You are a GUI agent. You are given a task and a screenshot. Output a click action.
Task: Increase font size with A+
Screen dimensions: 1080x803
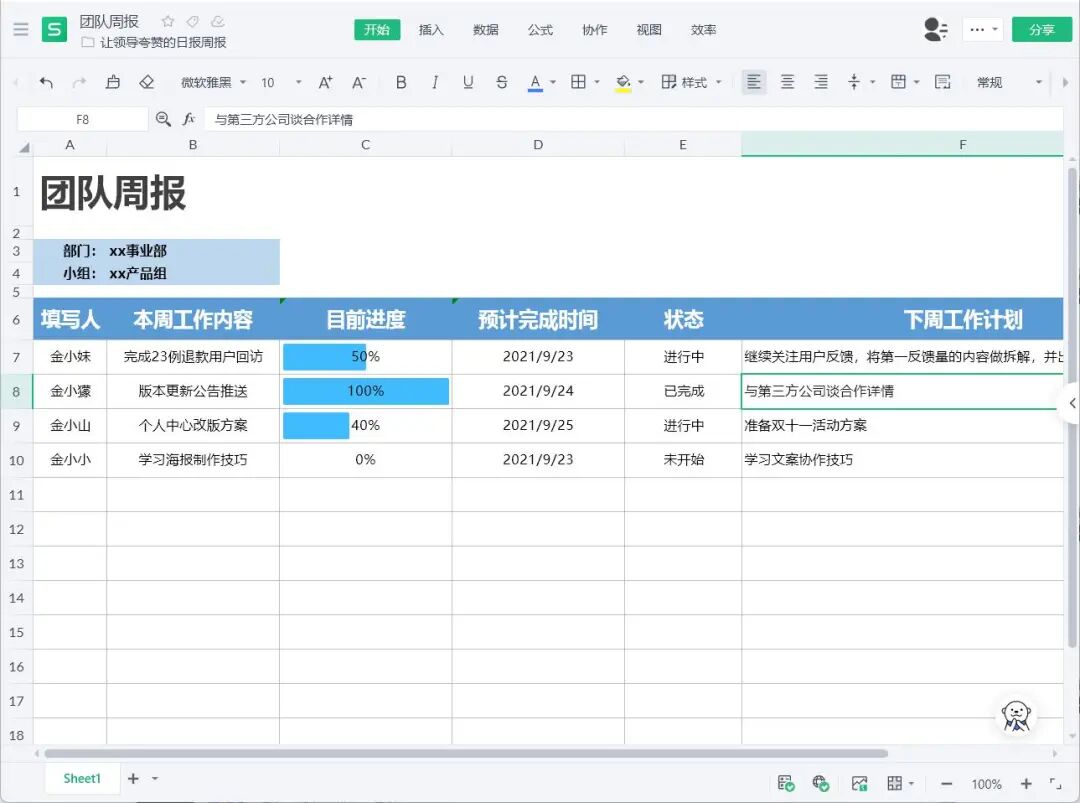click(x=325, y=83)
